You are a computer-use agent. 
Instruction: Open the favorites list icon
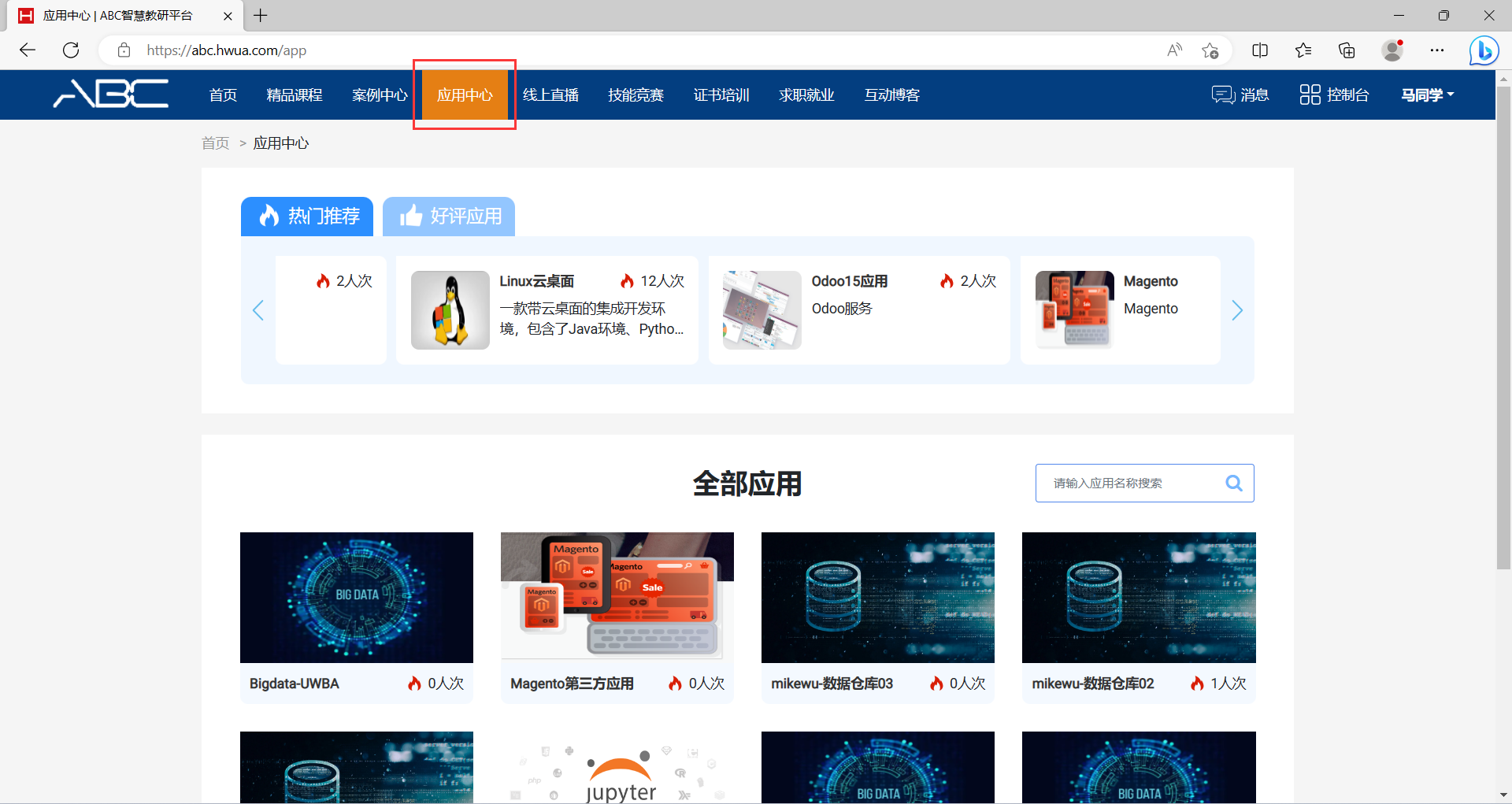[1303, 50]
